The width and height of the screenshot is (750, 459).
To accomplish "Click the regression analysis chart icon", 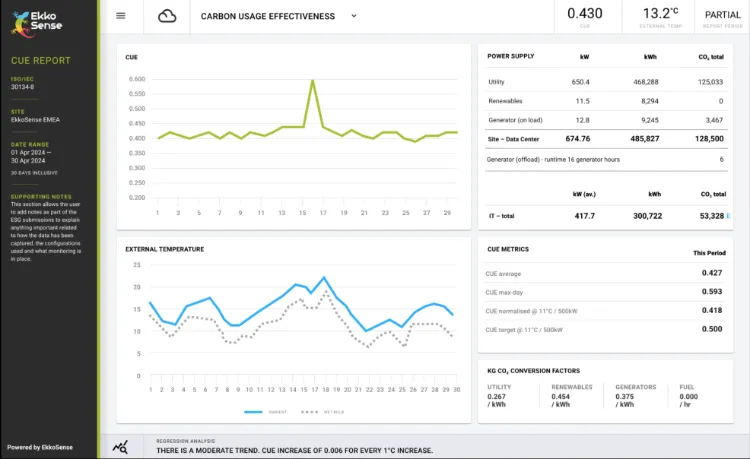I will point(120,448).
